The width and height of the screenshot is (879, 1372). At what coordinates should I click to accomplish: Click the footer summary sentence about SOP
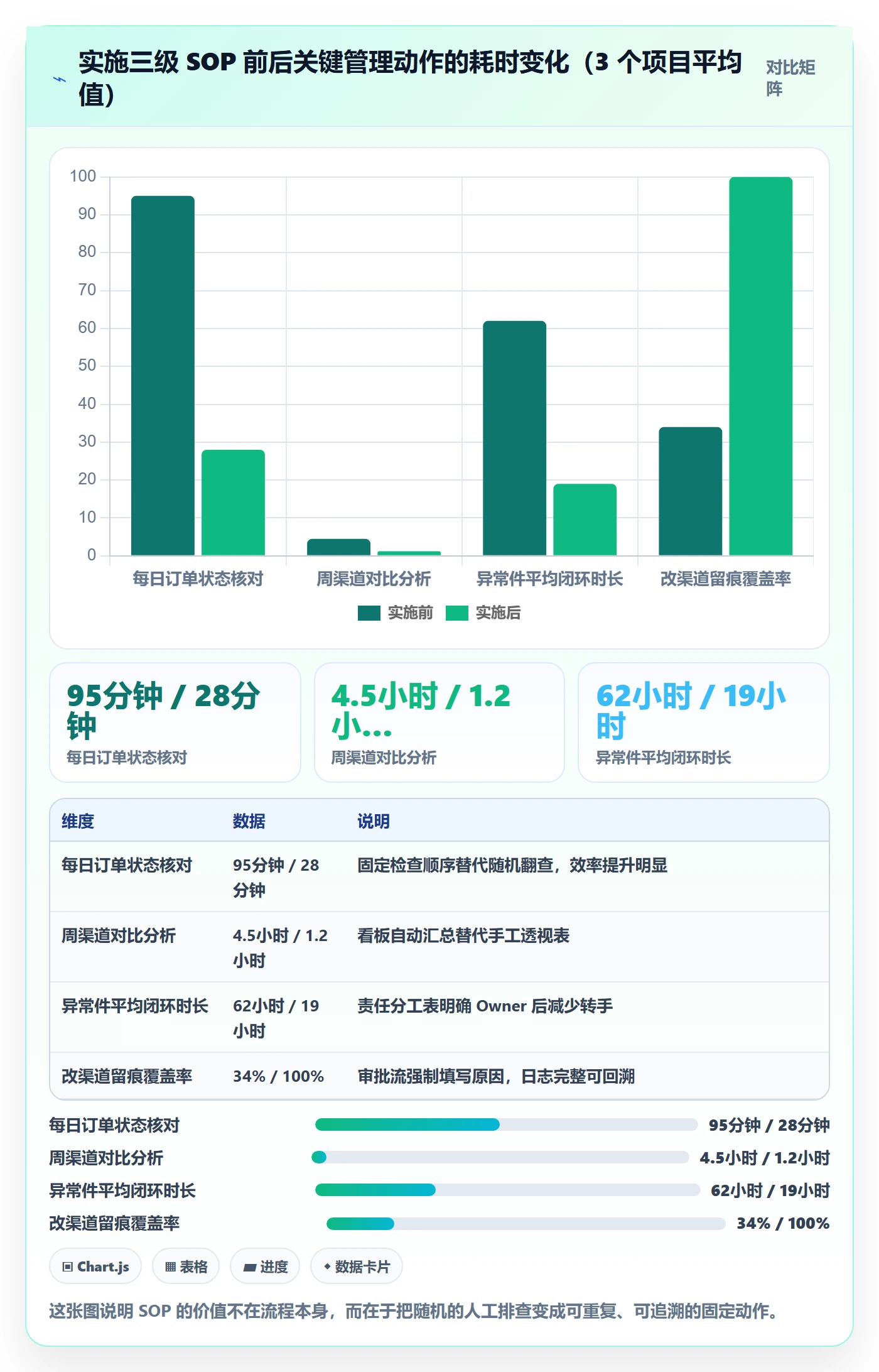[x=414, y=1311]
